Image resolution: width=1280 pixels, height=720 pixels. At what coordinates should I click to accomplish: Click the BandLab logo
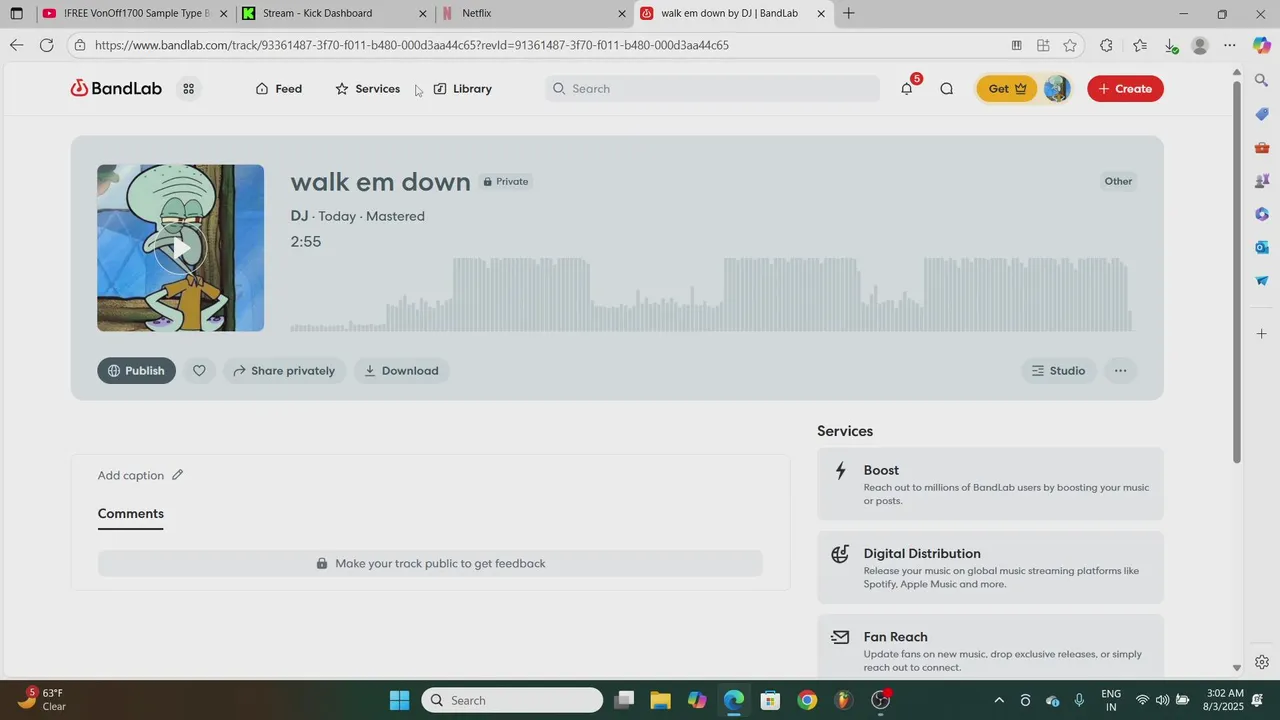pyautogui.click(x=116, y=88)
